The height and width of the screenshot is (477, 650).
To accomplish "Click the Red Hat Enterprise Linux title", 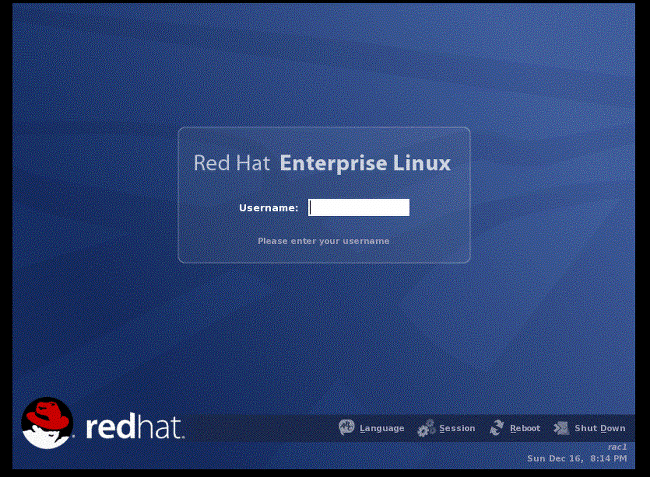I will [322, 163].
